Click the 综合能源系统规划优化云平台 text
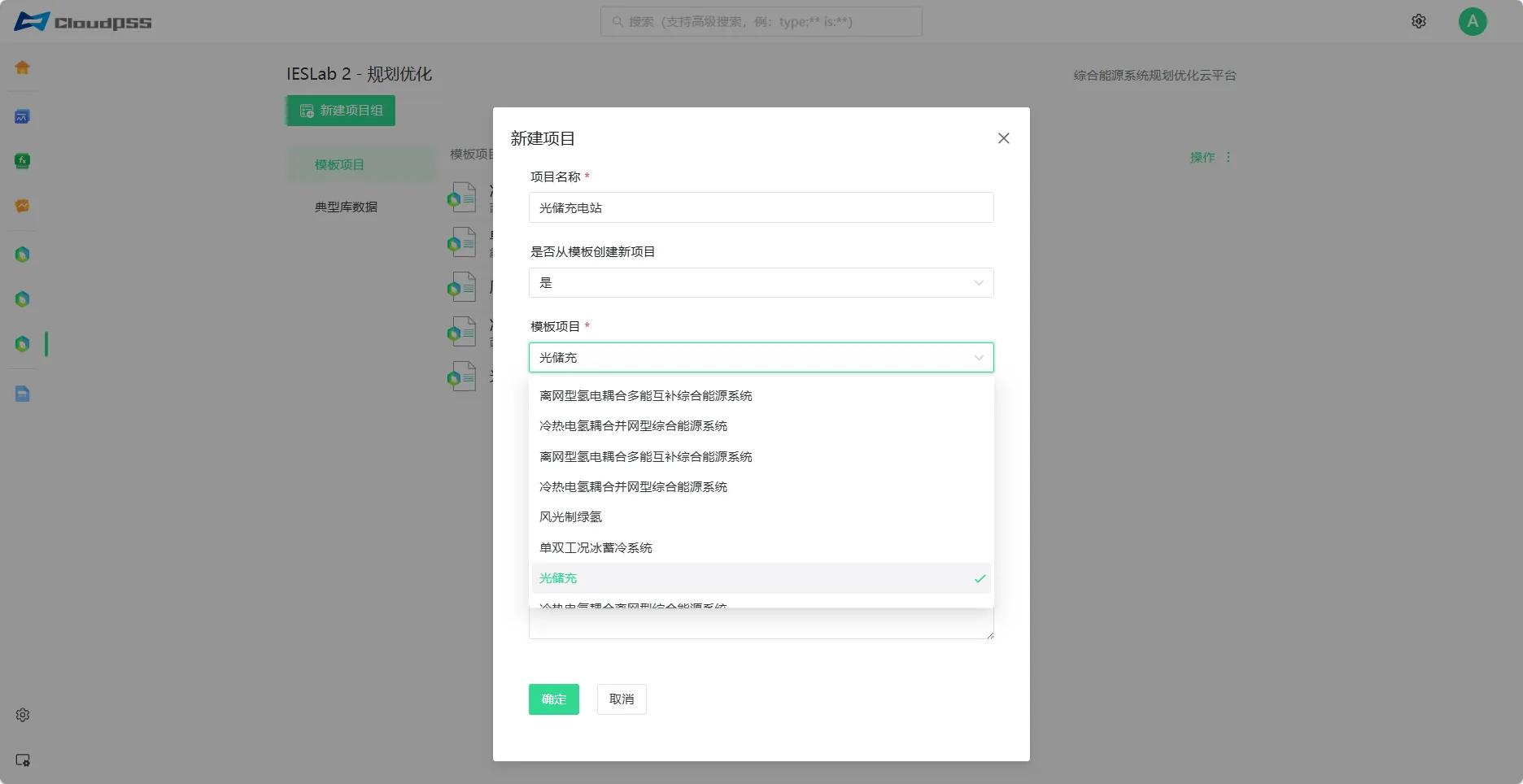The width and height of the screenshot is (1523, 784). click(x=1154, y=76)
